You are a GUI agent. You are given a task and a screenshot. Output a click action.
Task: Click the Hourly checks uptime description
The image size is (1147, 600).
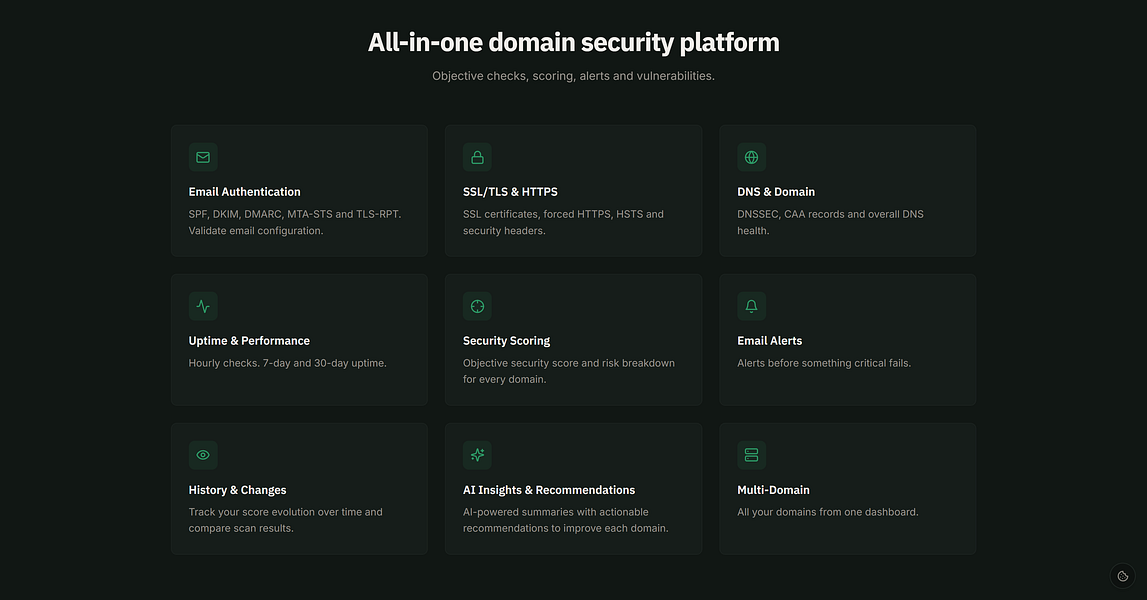(x=287, y=363)
